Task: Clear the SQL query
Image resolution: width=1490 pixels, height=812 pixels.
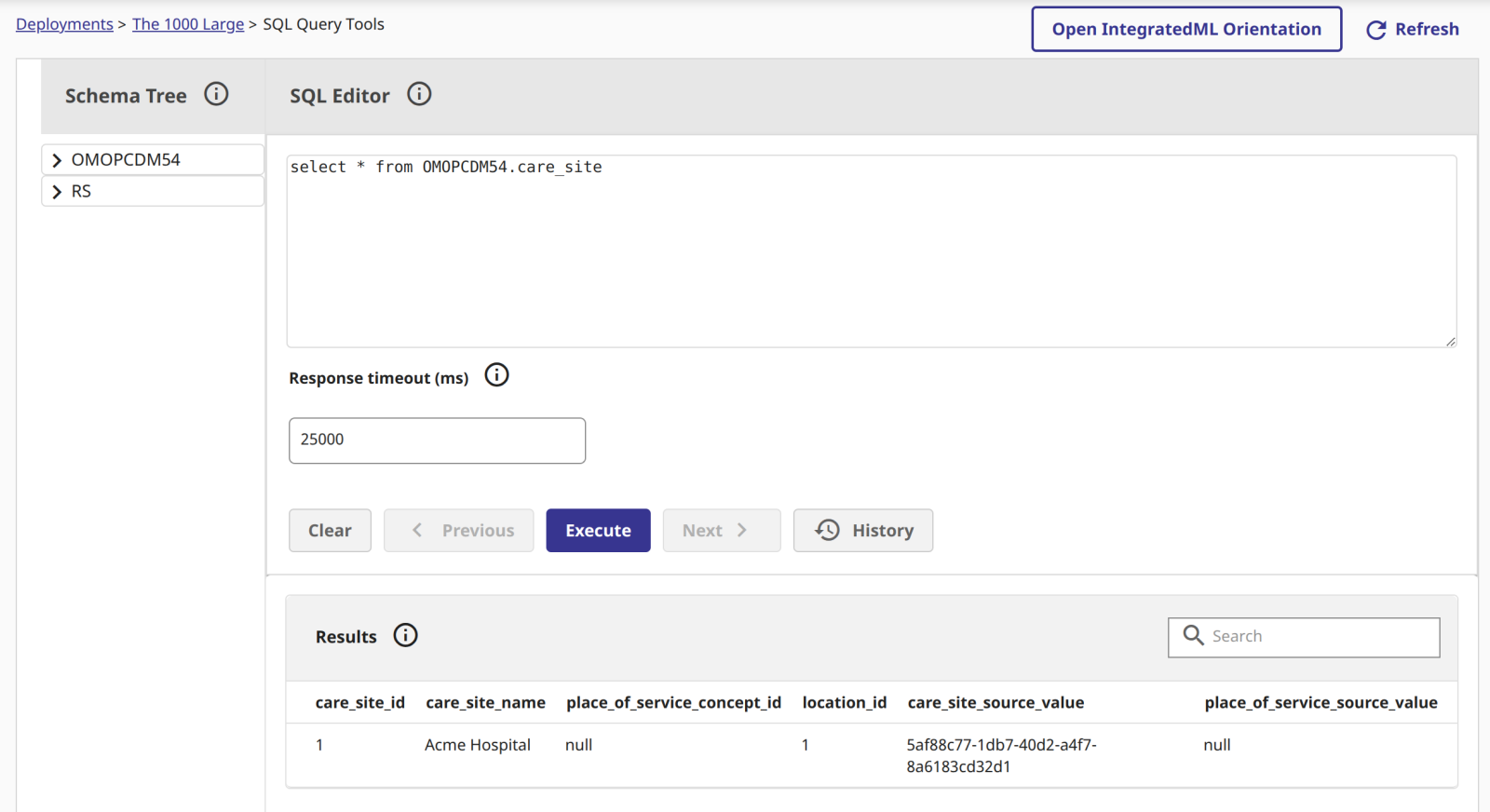Action: tap(330, 531)
